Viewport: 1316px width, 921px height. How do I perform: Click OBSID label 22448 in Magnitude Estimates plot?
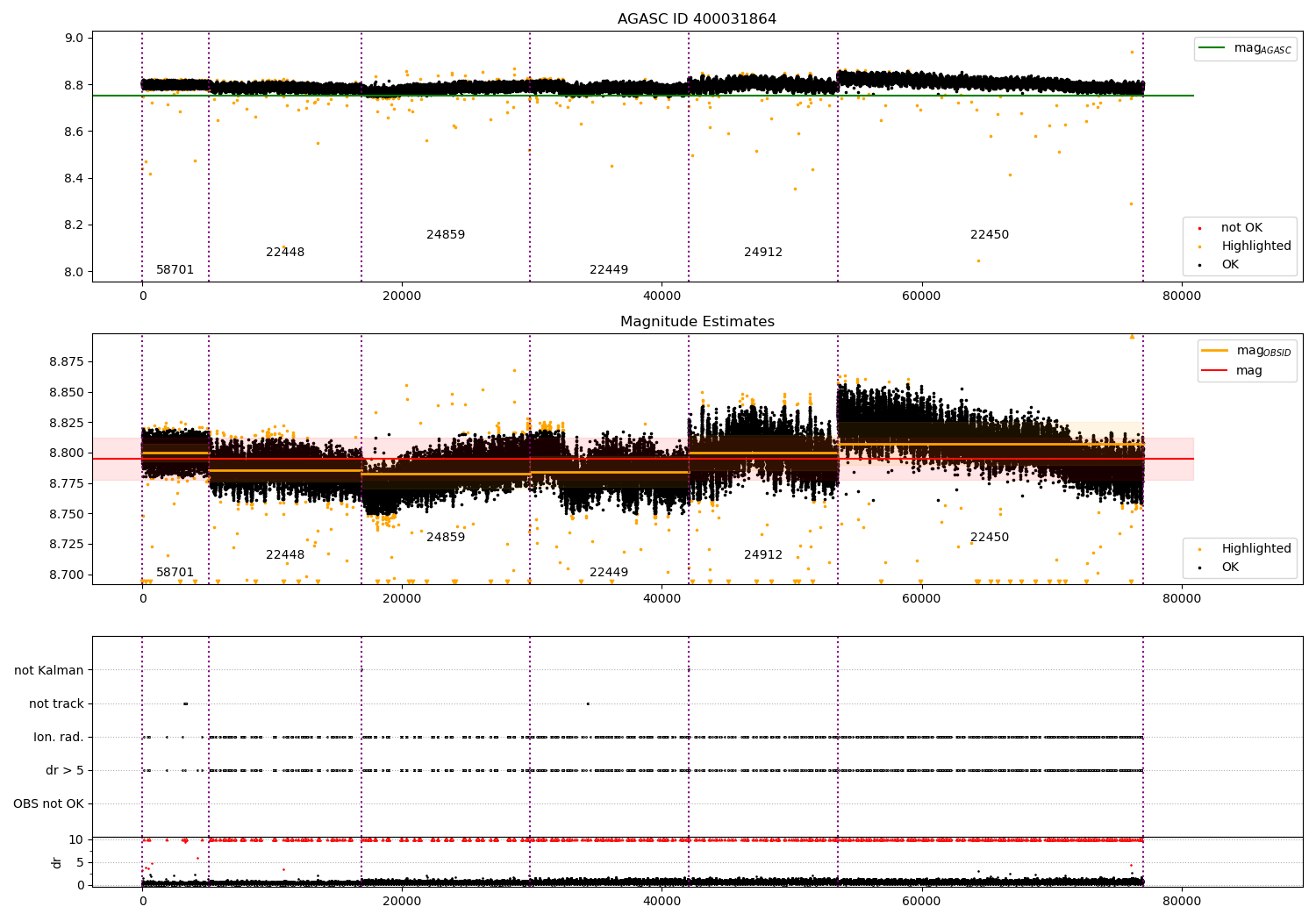285,554
